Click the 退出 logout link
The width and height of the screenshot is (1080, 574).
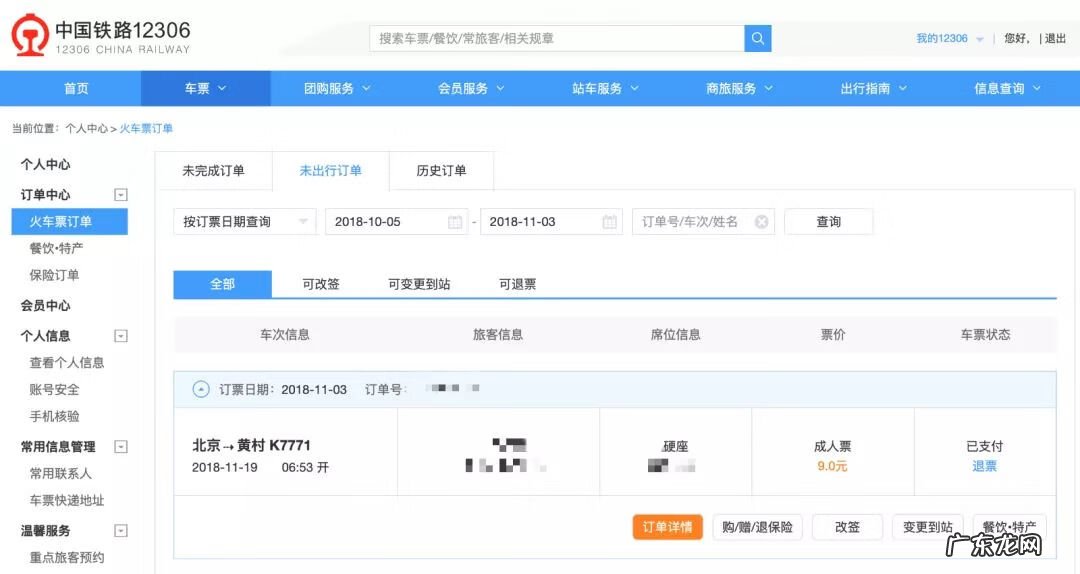pyautogui.click(x=1055, y=39)
